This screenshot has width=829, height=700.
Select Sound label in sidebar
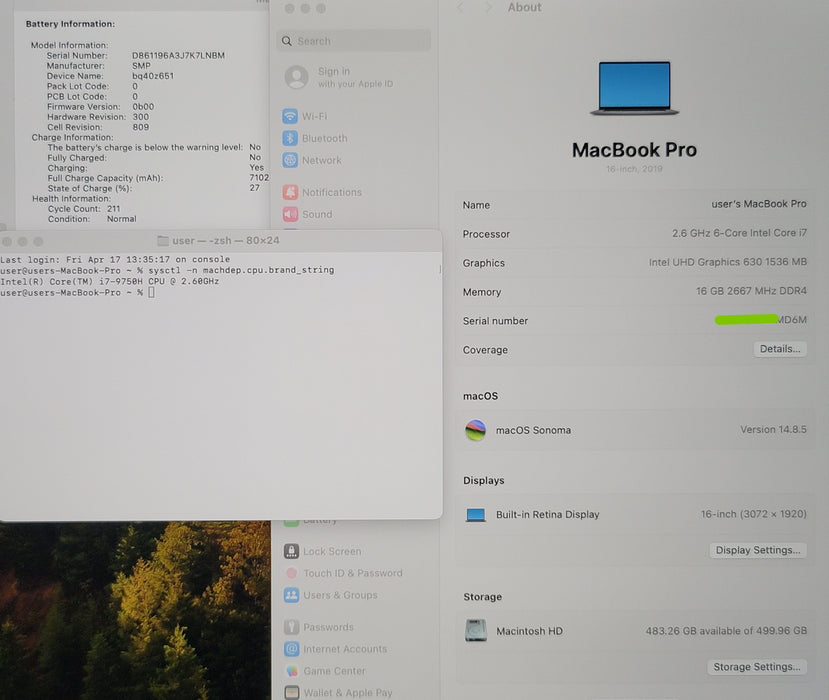317,214
